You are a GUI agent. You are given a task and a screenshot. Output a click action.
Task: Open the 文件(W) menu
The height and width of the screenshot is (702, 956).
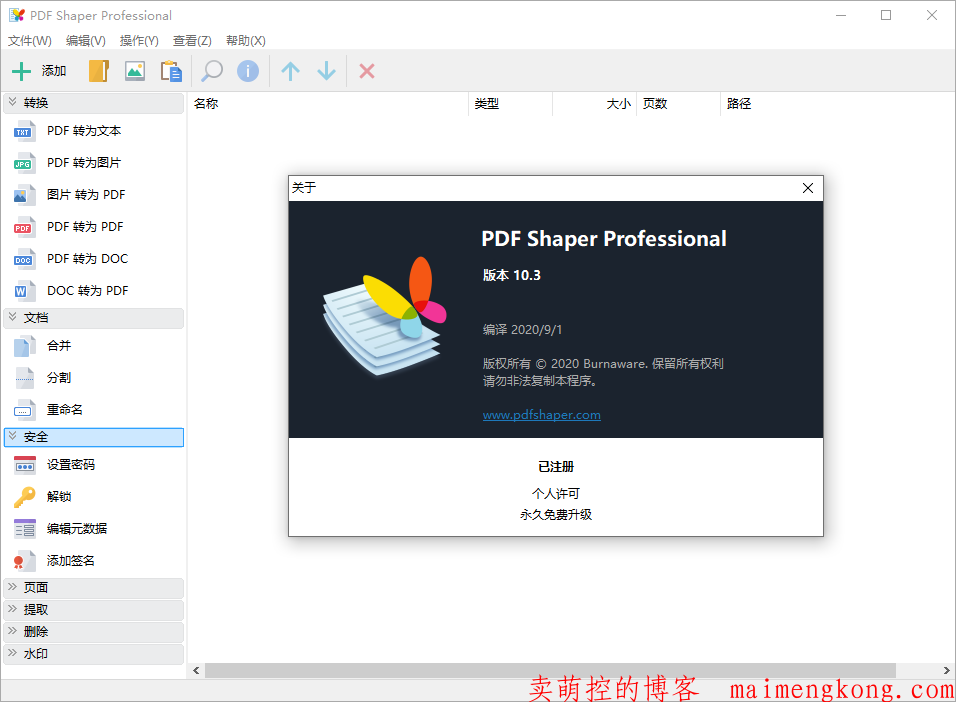coord(30,41)
